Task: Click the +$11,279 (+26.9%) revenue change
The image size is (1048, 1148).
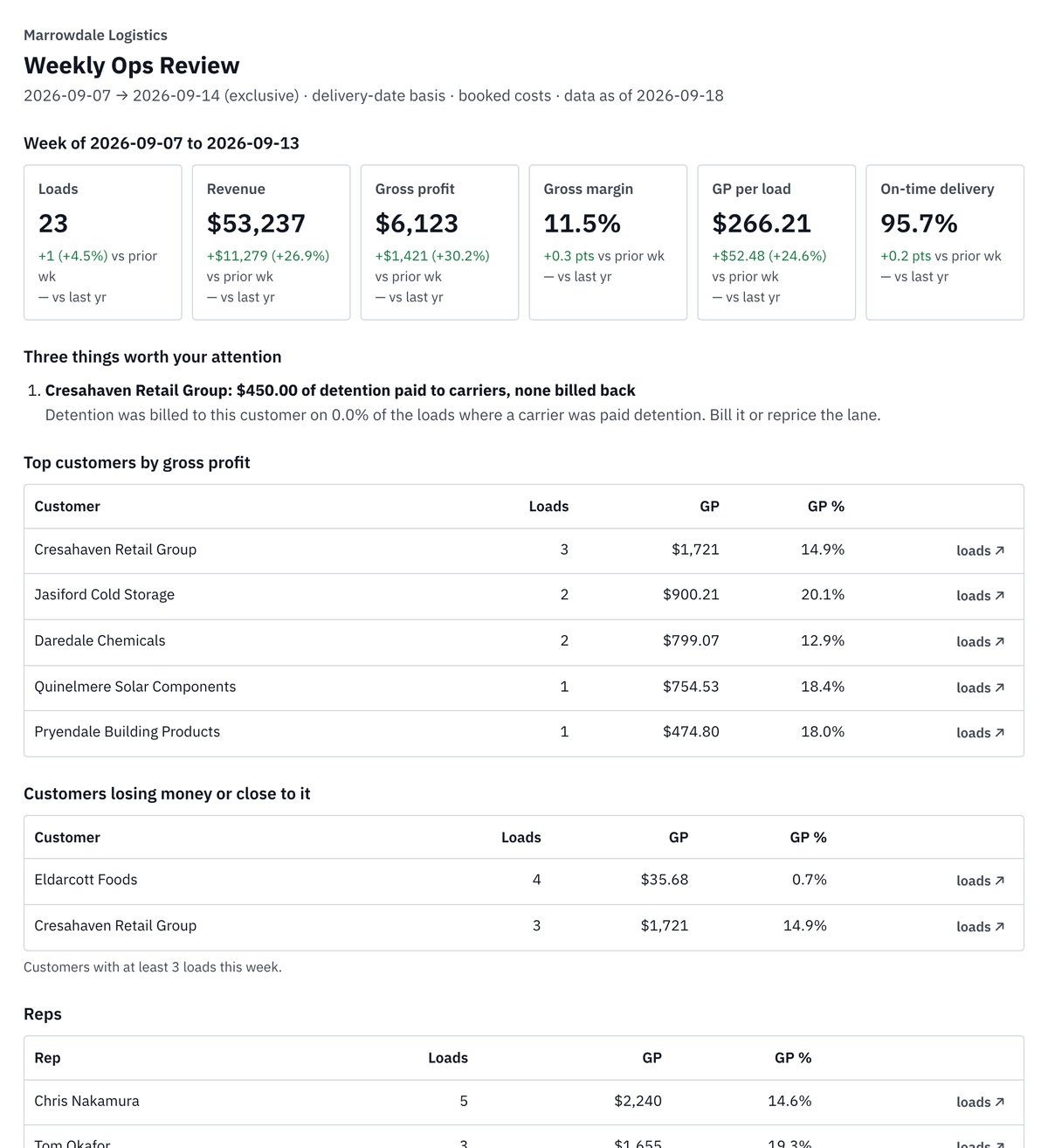Action: tap(268, 256)
